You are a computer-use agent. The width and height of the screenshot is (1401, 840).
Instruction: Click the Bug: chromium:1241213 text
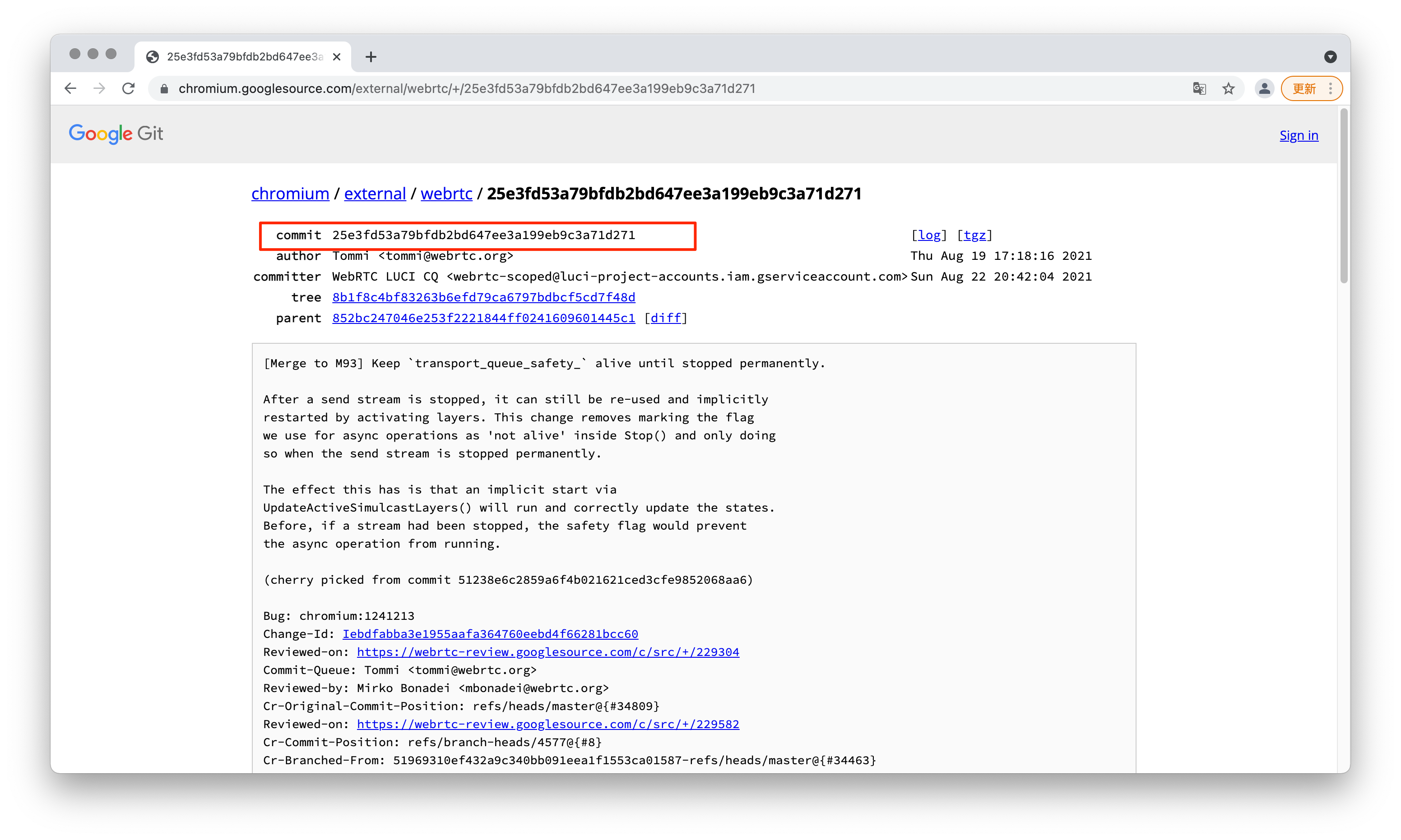tap(339, 616)
